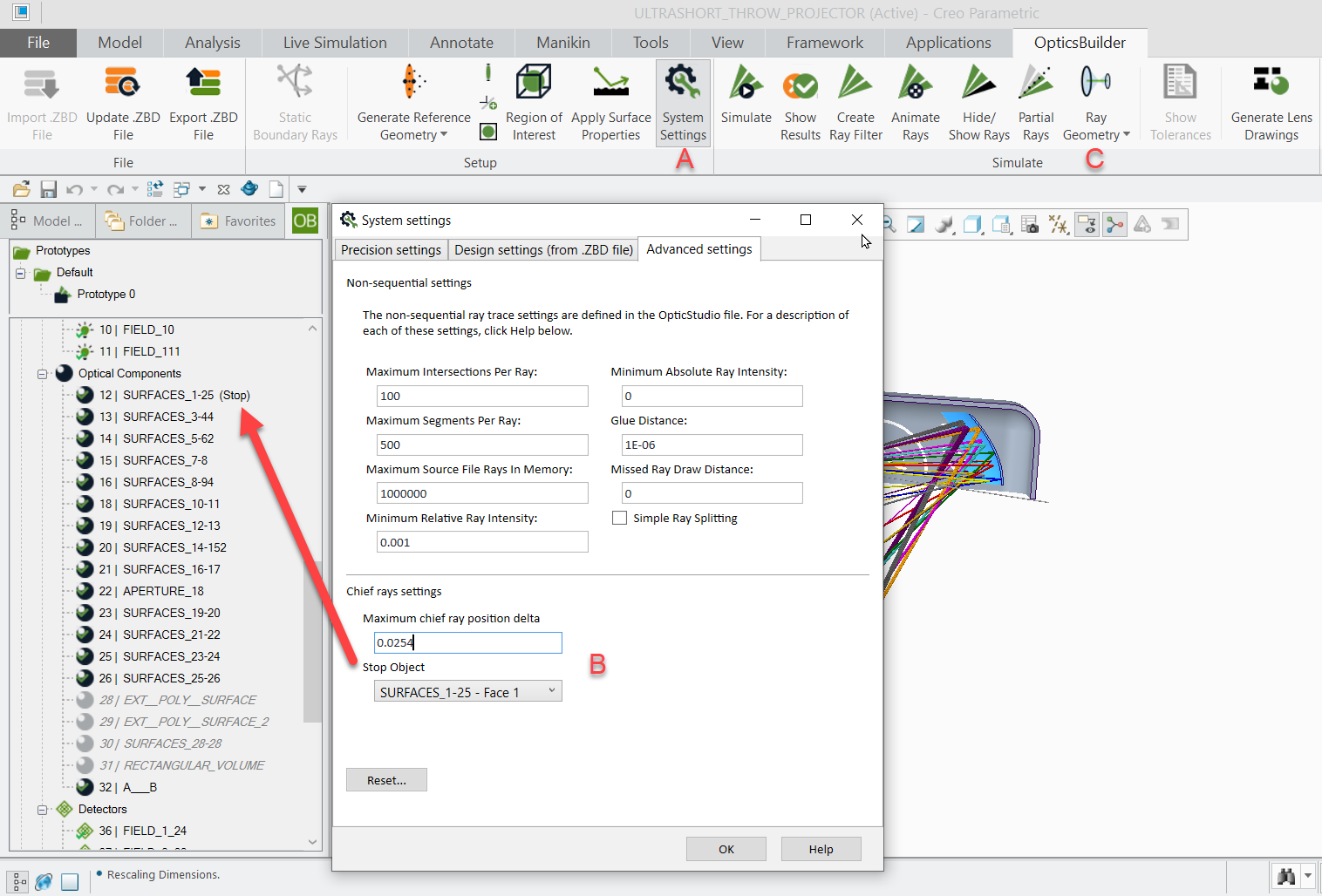Open the undo history dropdown arrow

pos(94,189)
